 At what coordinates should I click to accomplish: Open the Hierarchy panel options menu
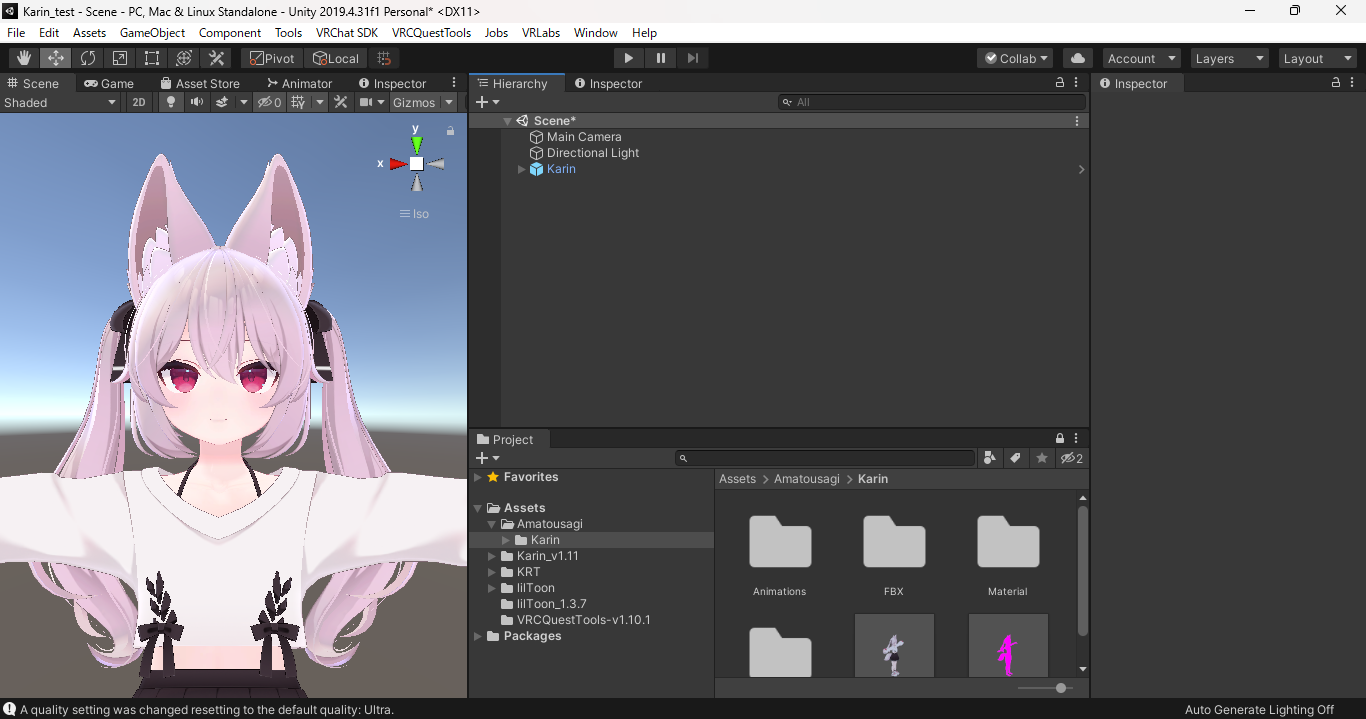click(x=1076, y=83)
